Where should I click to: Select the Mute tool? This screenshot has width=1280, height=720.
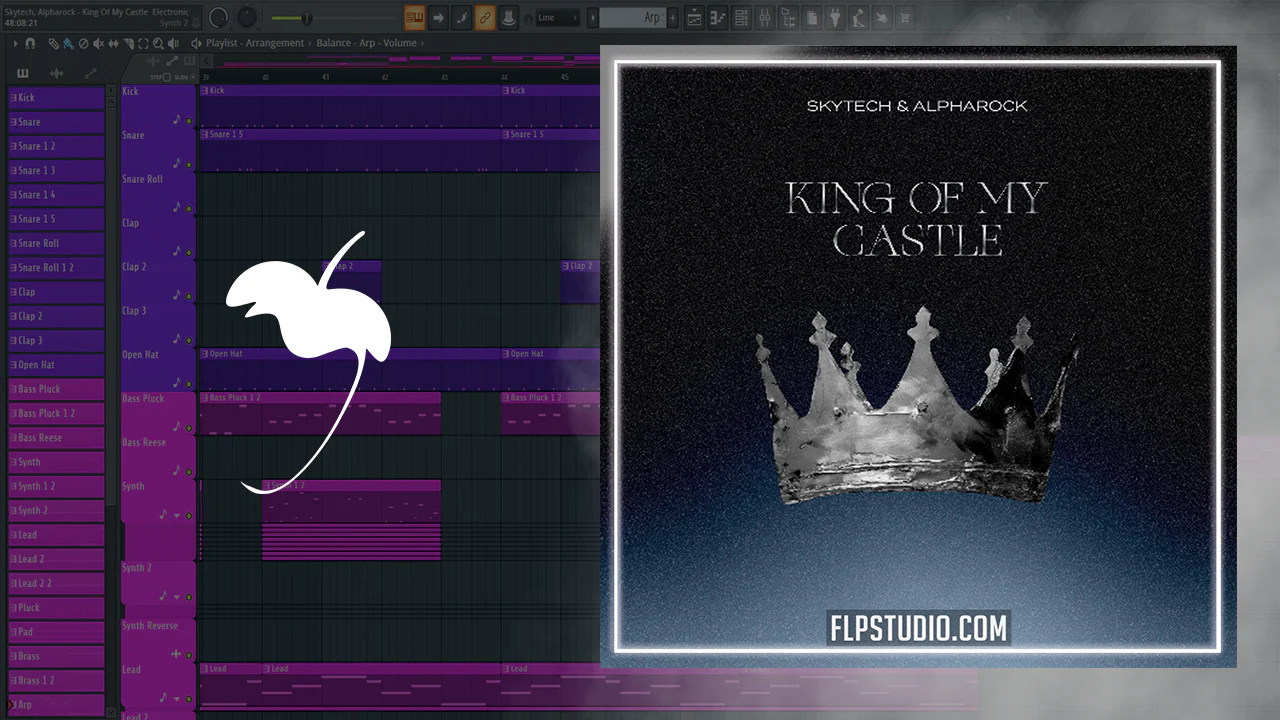(x=98, y=44)
